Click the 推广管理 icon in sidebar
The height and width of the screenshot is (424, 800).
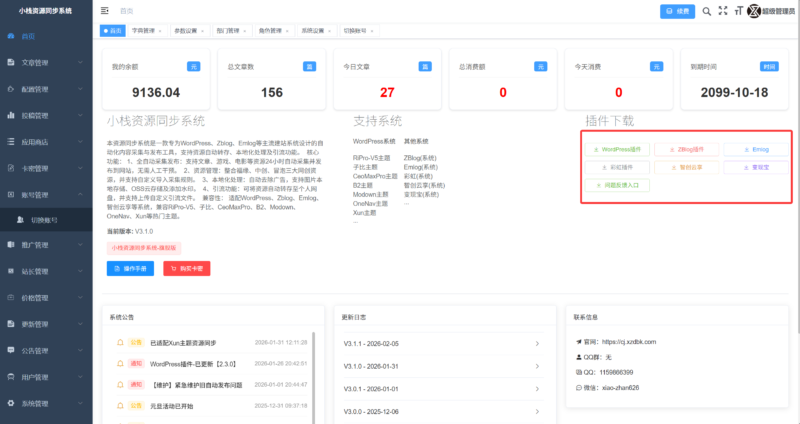pos(11,245)
